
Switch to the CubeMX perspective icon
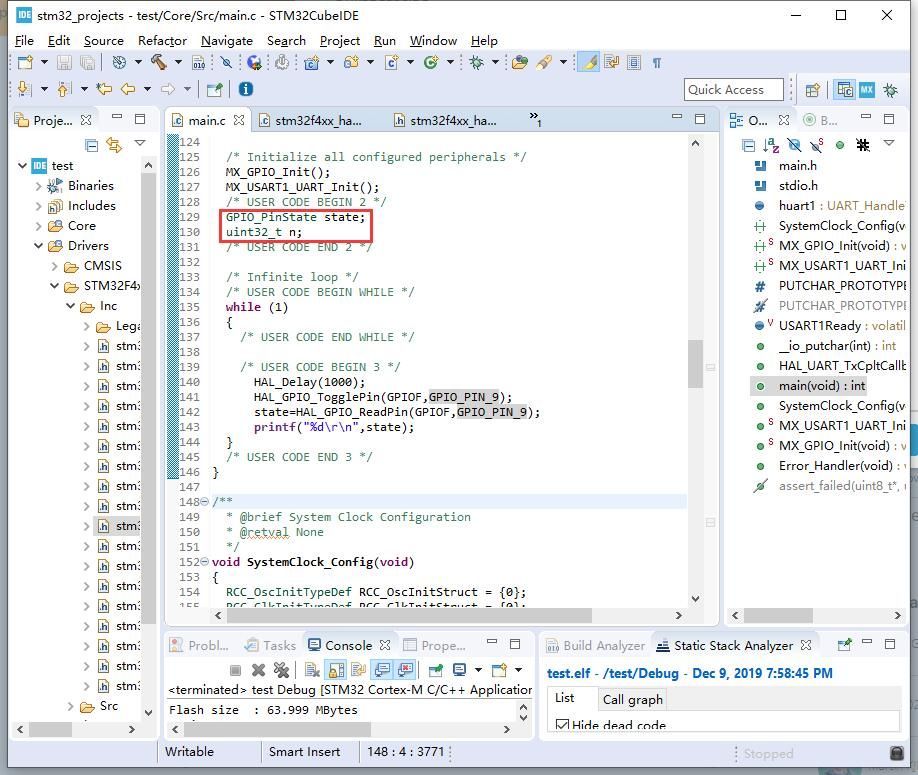866,90
